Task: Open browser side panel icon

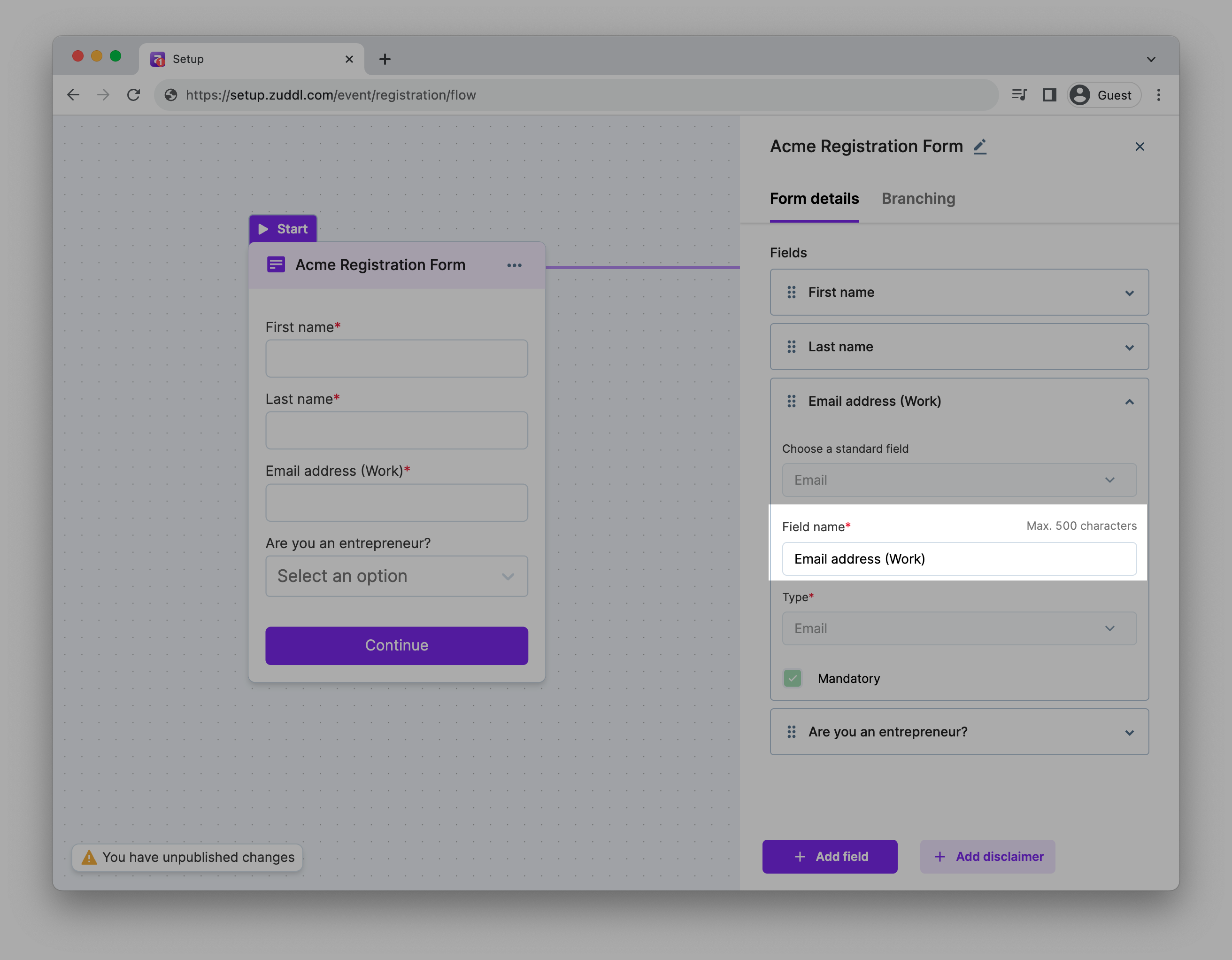Action: pyautogui.click(x=1049, y=95)
